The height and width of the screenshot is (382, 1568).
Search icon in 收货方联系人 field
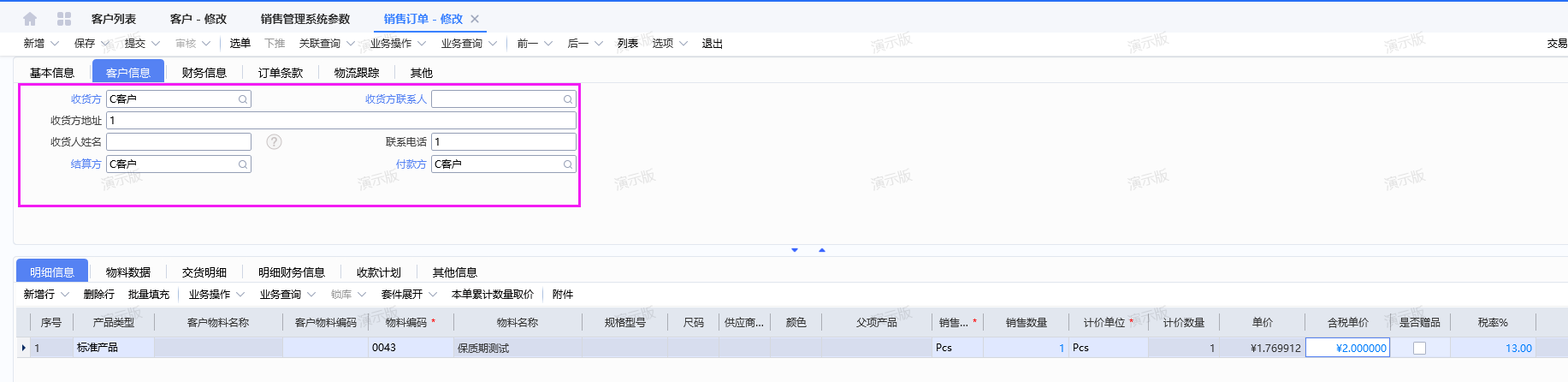tap(568, 99)
